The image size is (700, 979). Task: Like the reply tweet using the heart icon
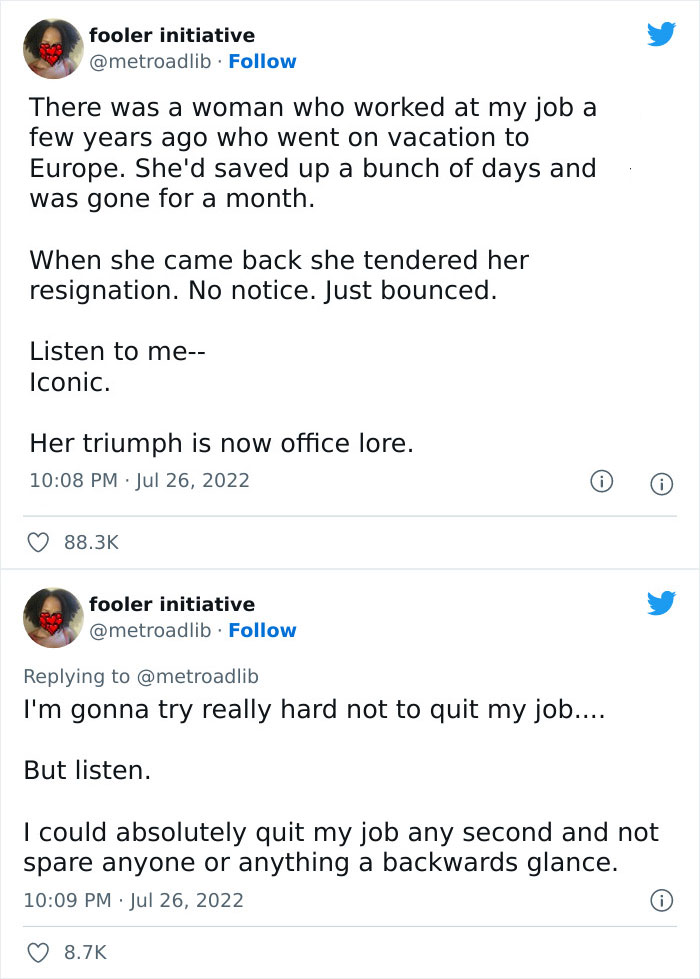point(37,953)
